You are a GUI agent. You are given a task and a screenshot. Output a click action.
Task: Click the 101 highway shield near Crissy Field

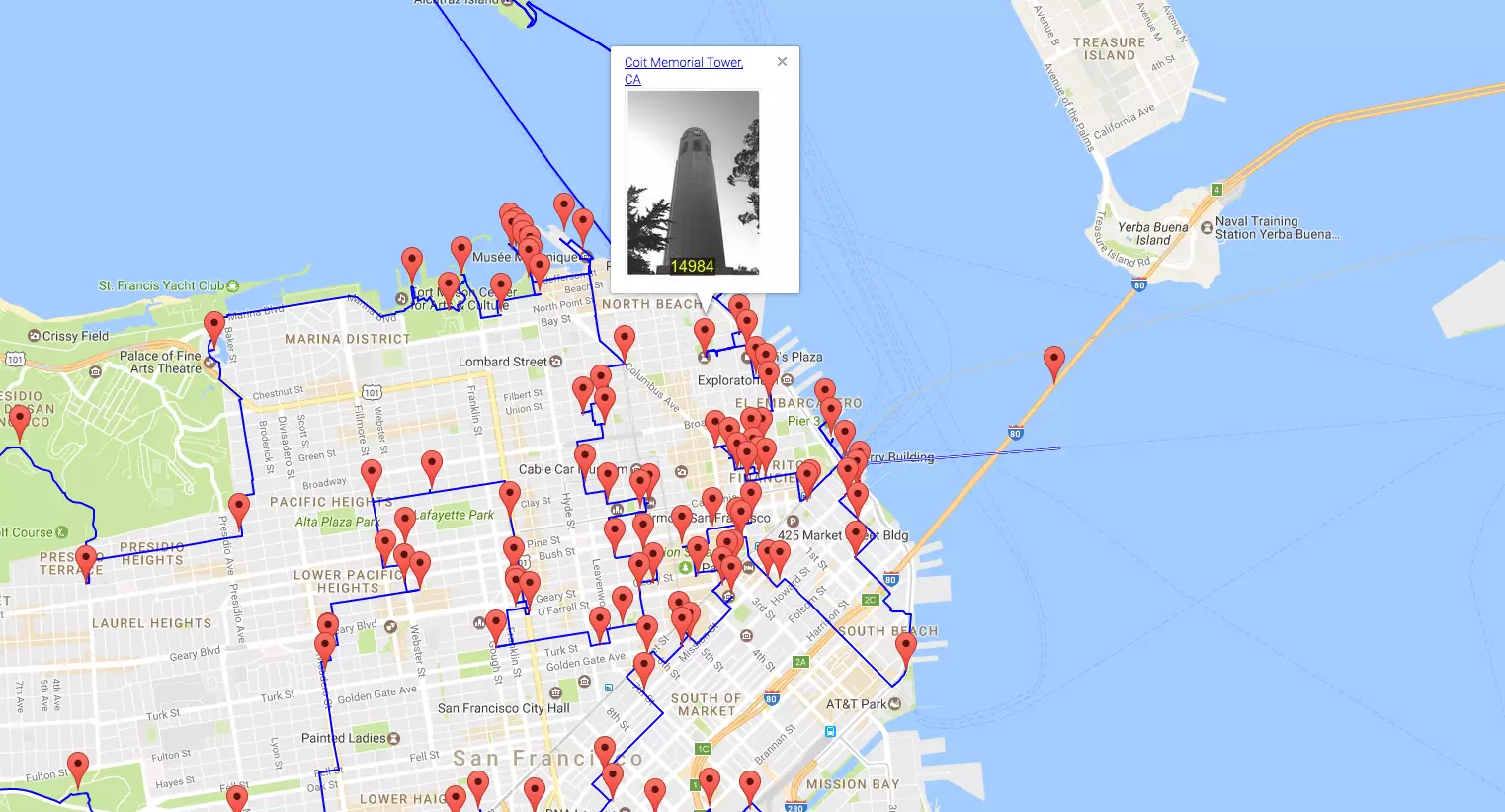tap(15, 359)
